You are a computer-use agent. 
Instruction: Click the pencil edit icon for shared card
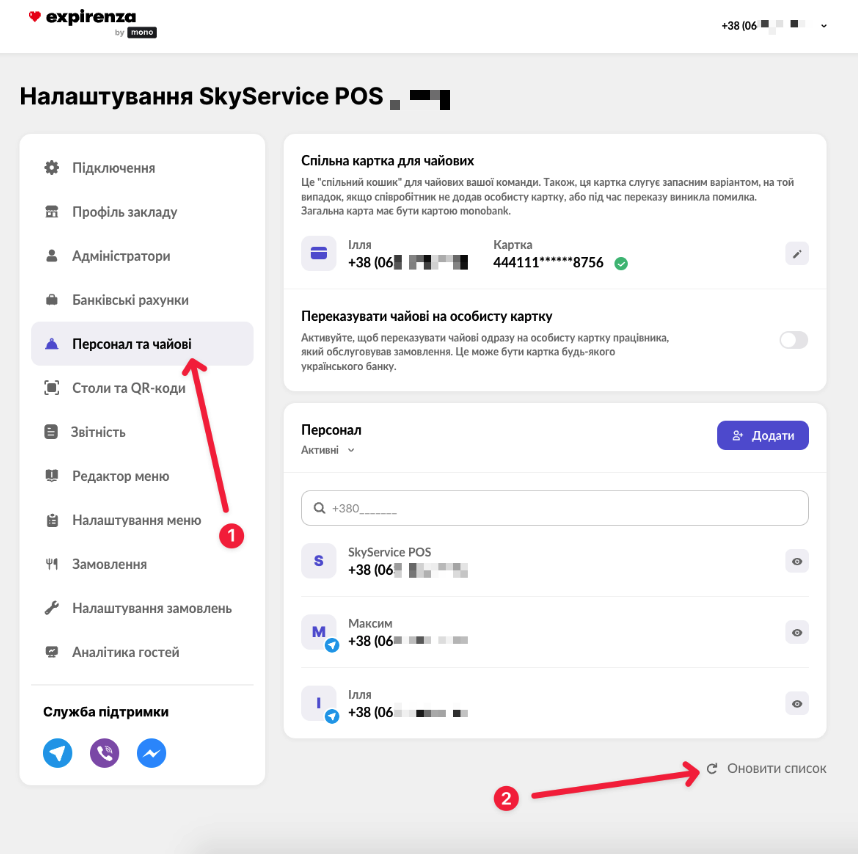click(796, 253)
